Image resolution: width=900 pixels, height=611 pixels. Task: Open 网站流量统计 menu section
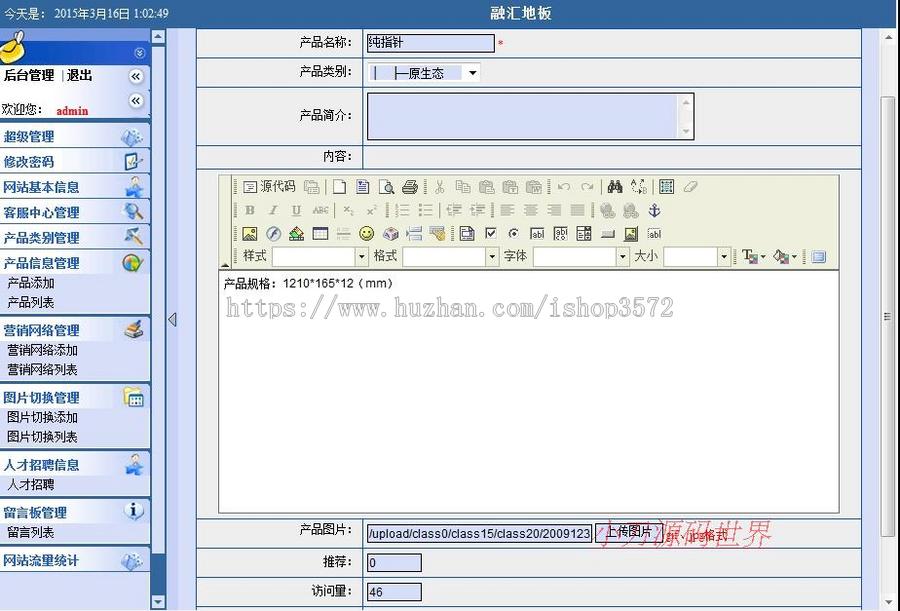[75, 560]
